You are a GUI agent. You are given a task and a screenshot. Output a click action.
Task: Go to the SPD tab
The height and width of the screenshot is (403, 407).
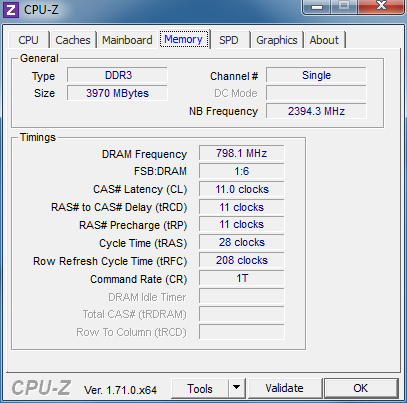pos(229,40)
